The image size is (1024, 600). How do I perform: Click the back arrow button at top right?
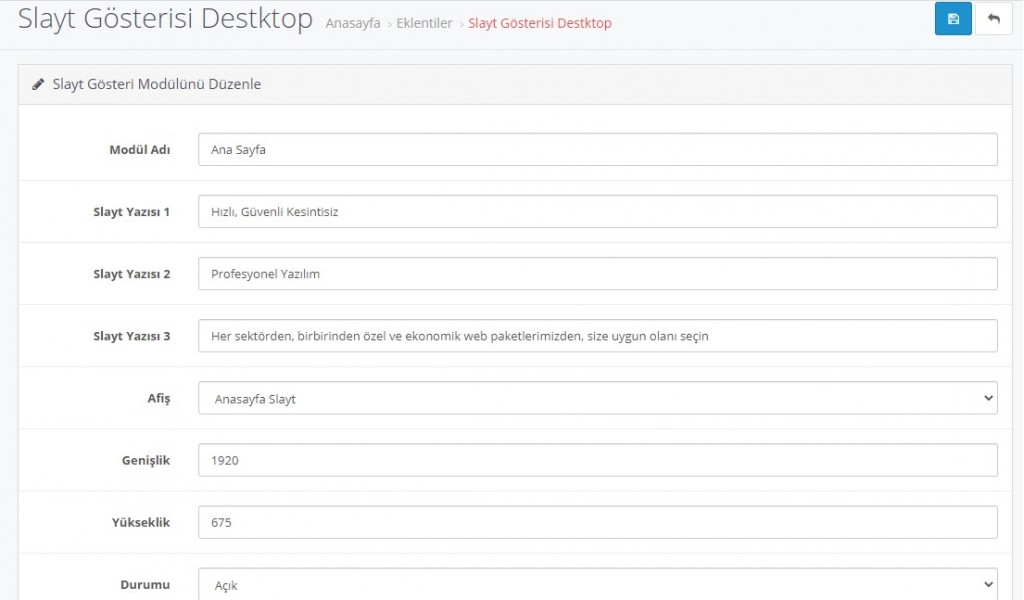[x=993, y=19]
